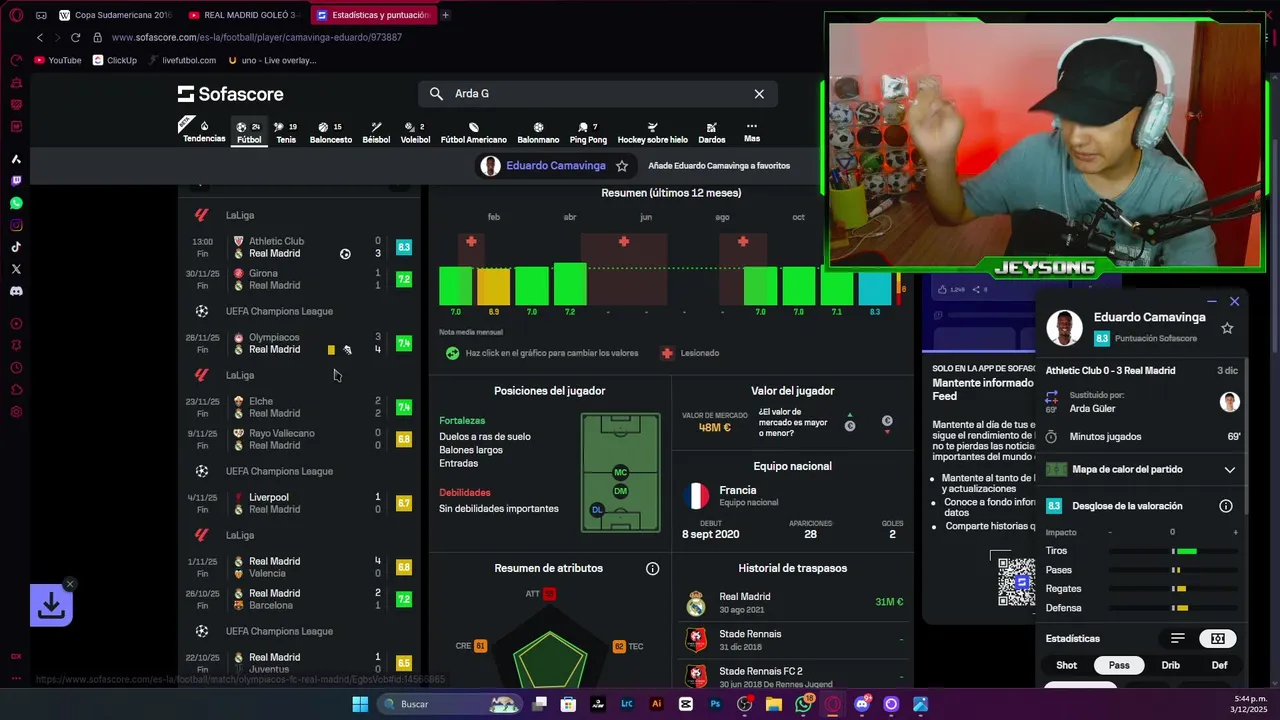Open the Béisbol sport section
The height and width of the screenshot is (720, 1280).
[x=376, y=132]
